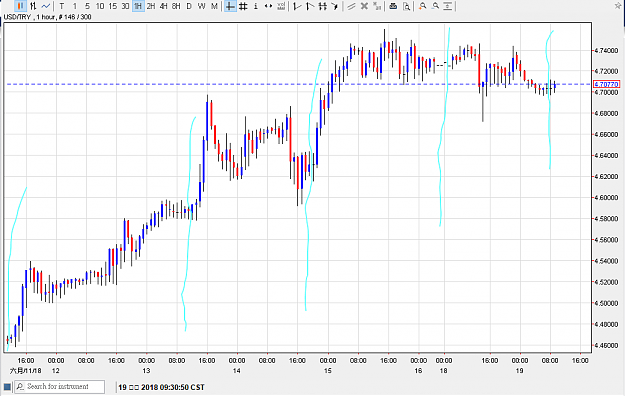Click the printer icon

point(393,6)
